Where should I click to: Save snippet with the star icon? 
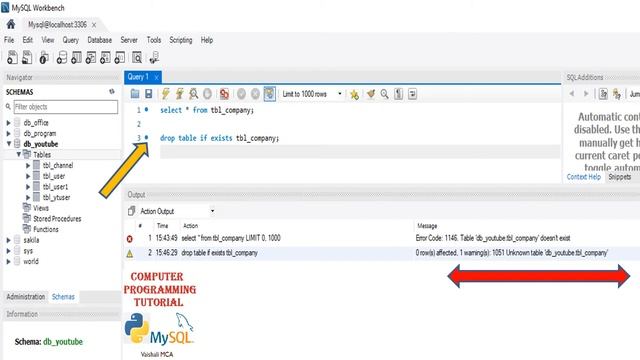pyautogui.click(x=354, y=94)
